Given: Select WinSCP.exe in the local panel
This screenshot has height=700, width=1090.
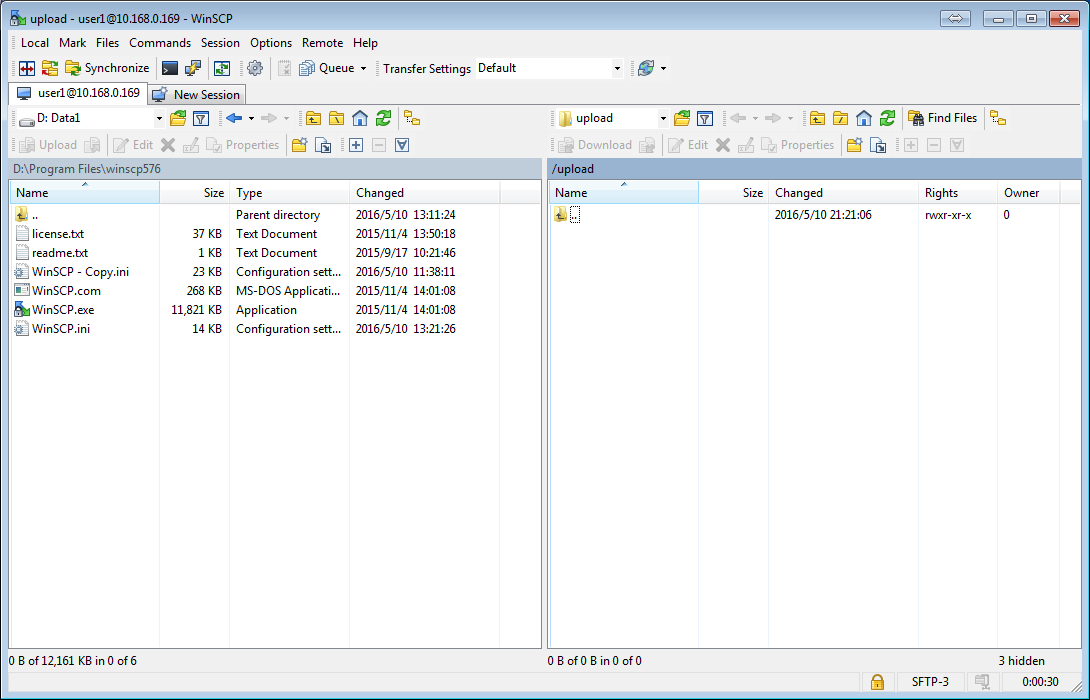Looking at the screenshot, I should [63, 310].
